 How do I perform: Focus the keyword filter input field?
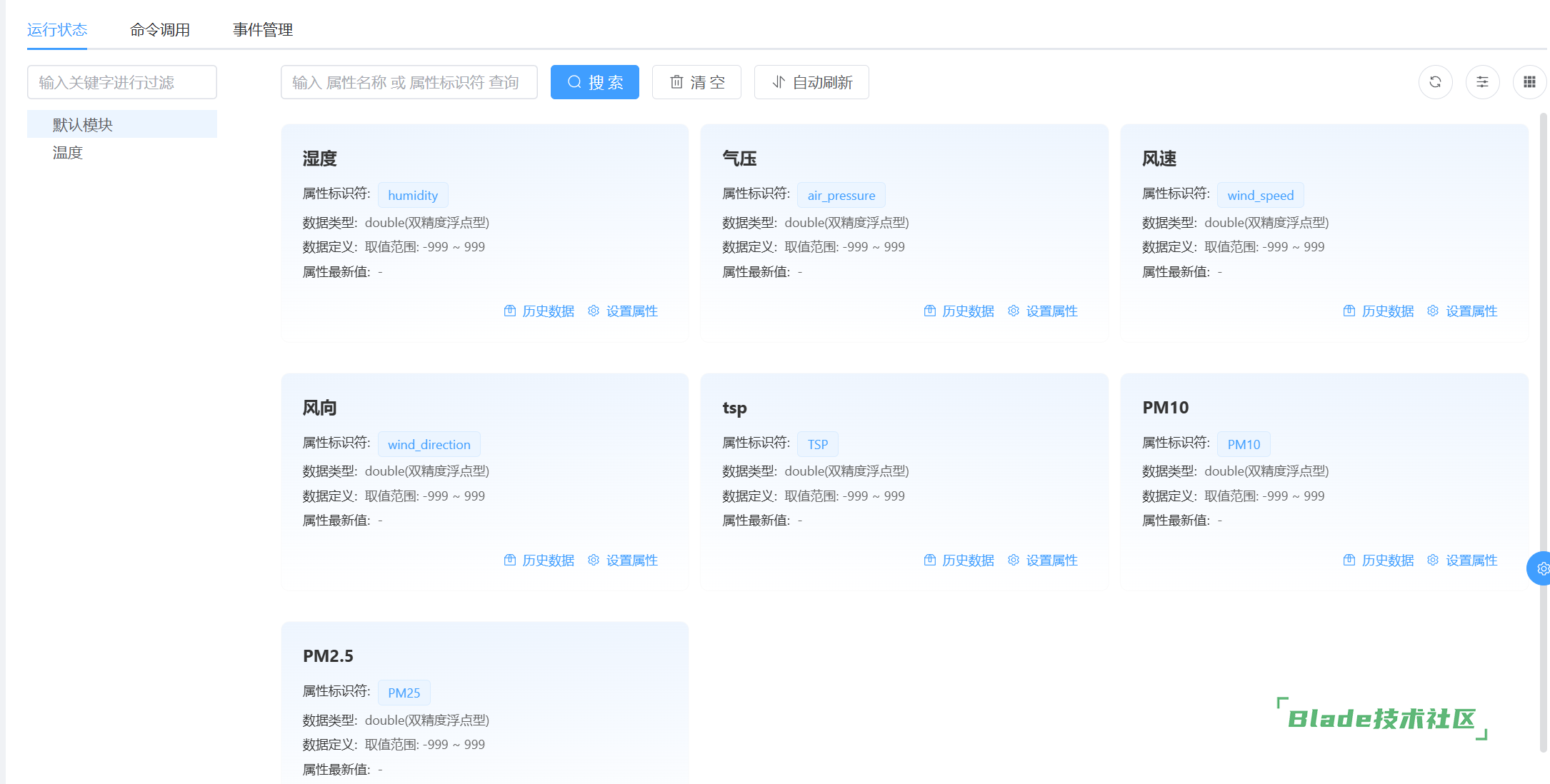pyautogui.click(x=122, y=82)
